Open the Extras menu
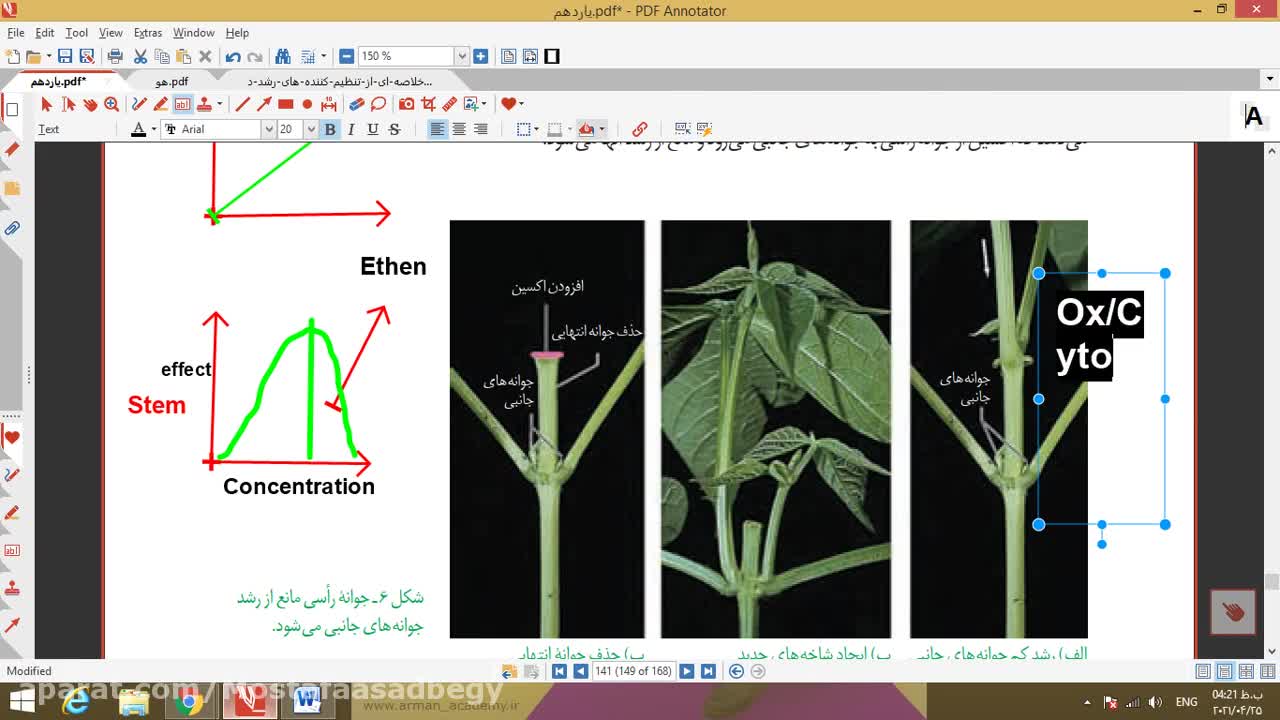 click(147, 33)
